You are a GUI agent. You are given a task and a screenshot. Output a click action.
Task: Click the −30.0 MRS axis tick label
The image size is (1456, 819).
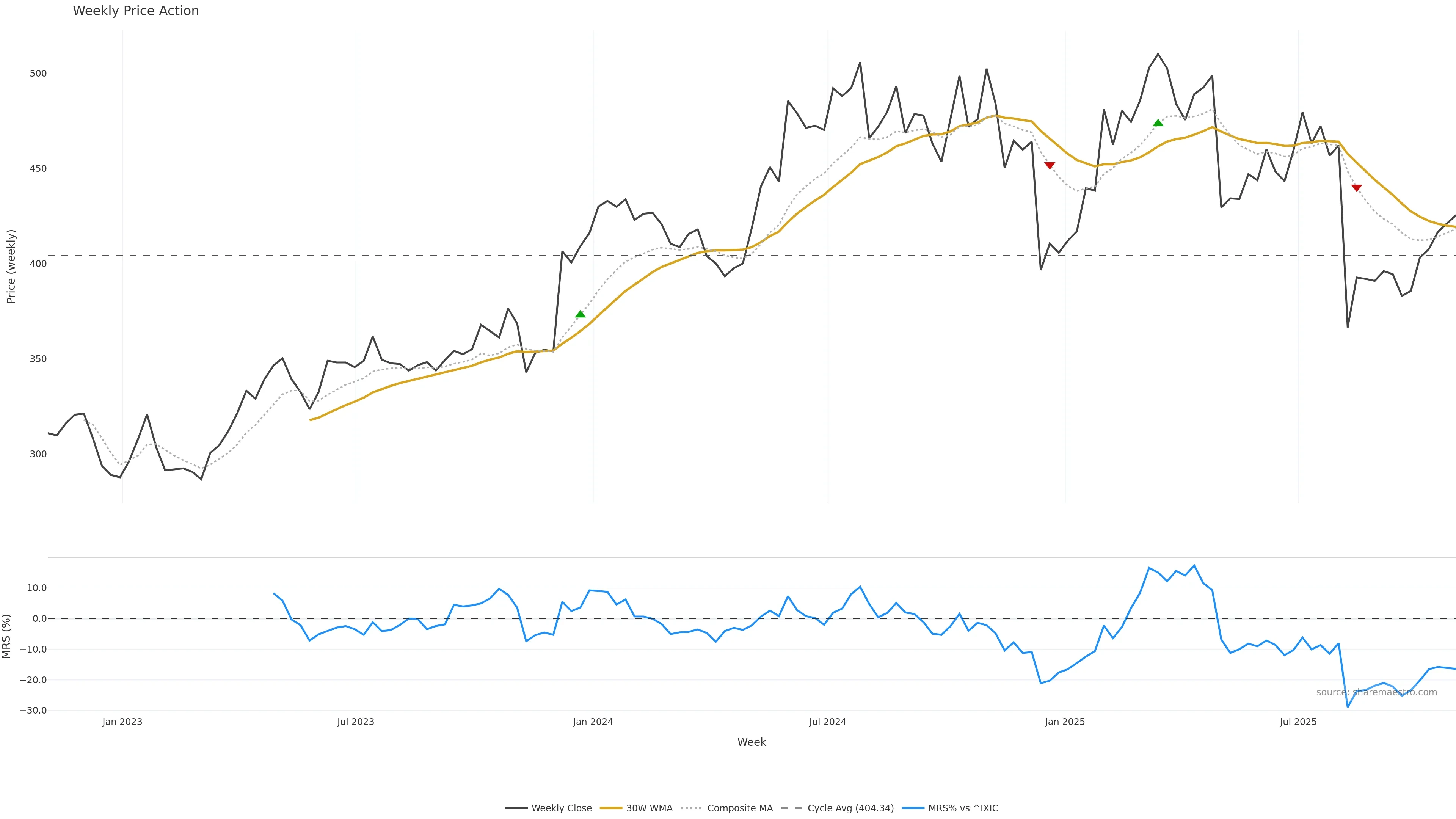tap(33, 711)
